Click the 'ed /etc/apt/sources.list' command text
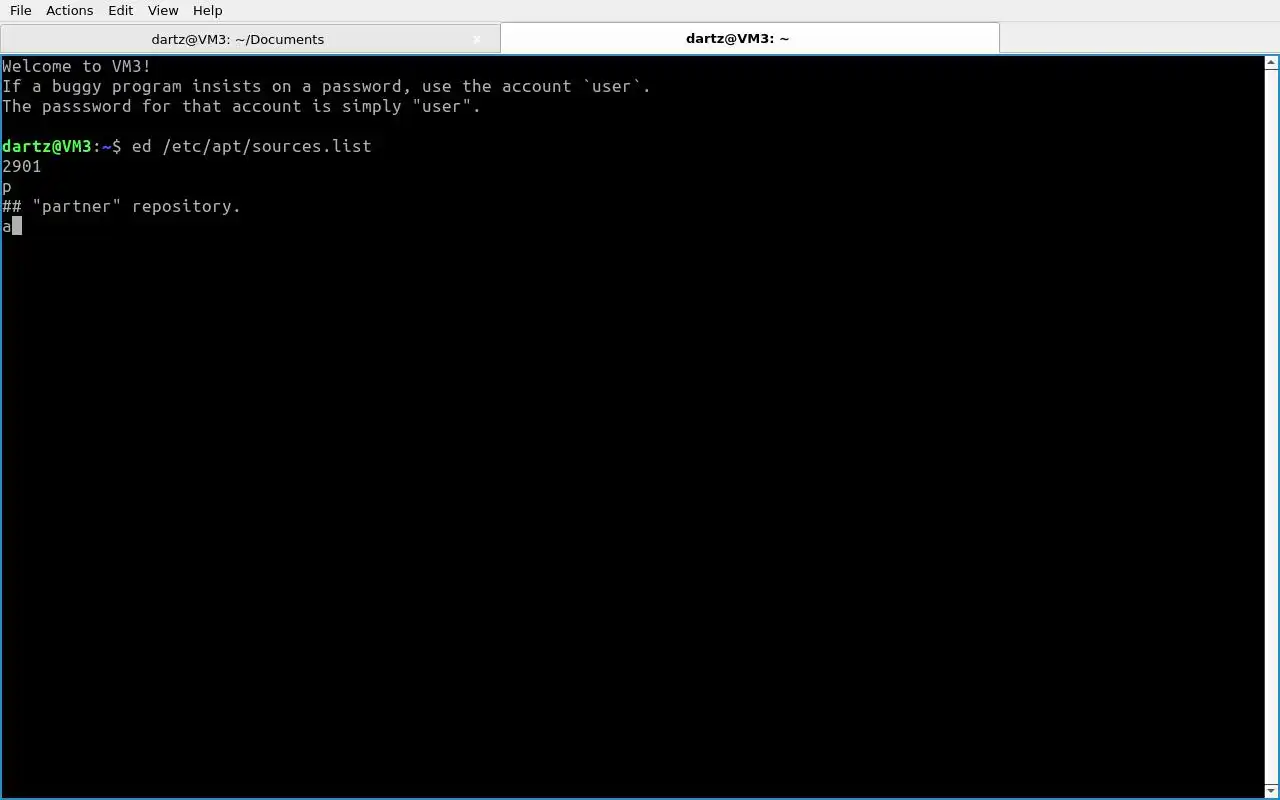The image size is (1280, 800). [251, 146]
